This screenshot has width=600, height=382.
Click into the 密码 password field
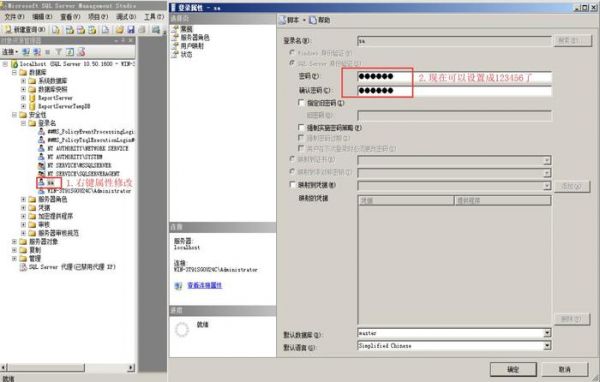tap(454, 77)
